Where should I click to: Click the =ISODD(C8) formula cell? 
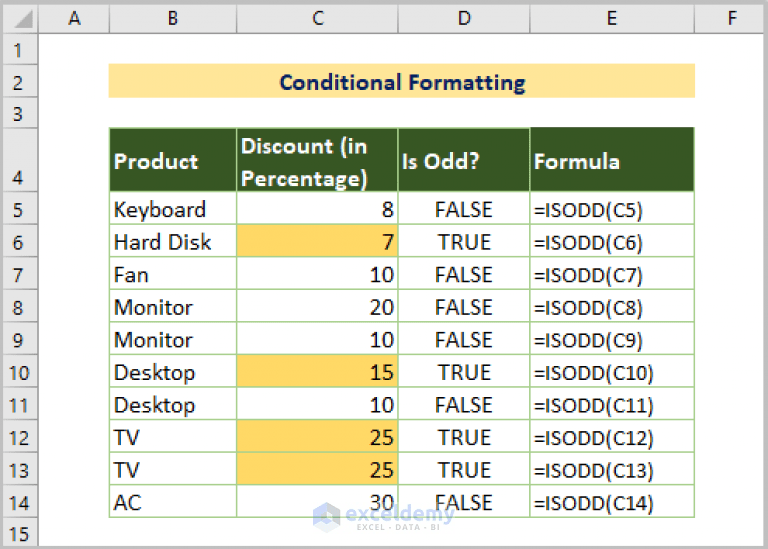(612, 307)
